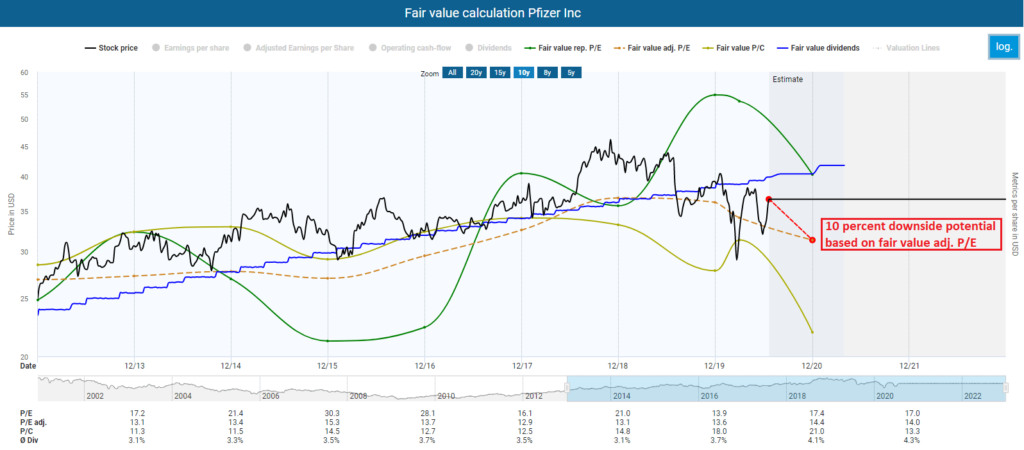
Task: Click the 2002 label in navigator
Action: coord(95,396)
